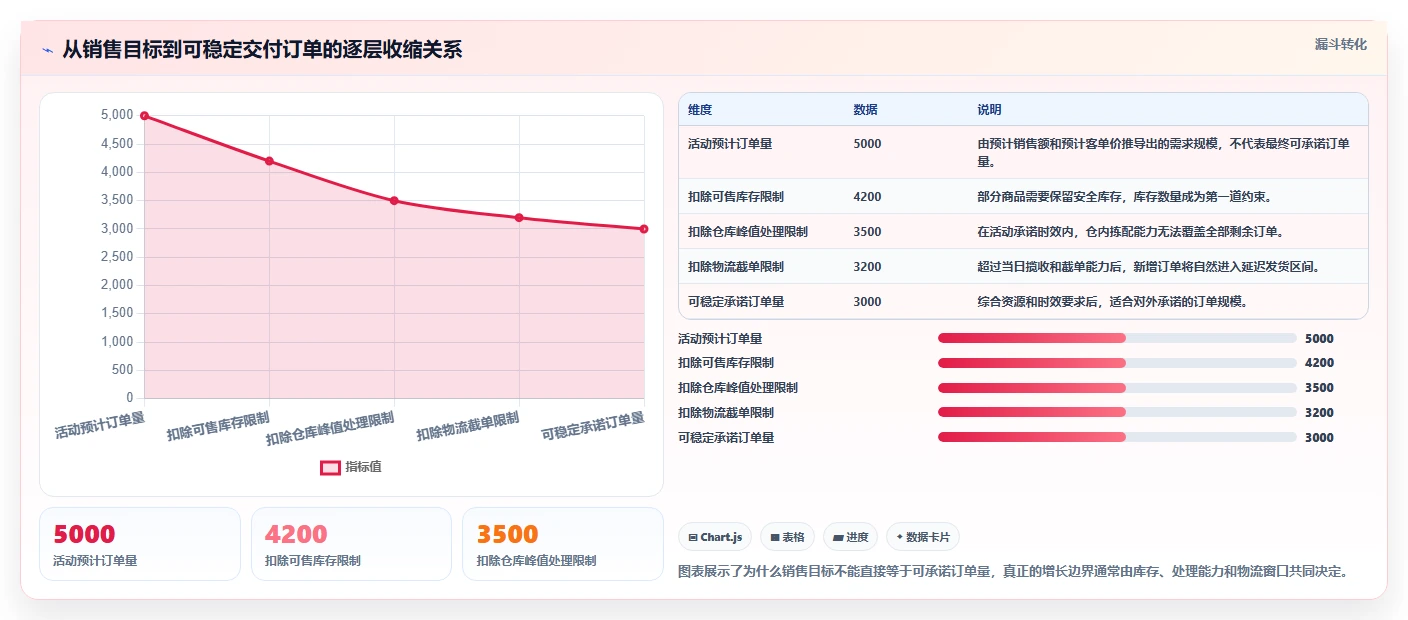This screenshot has width=1408, height=620.
Task: Click table cell 扣除物流截单限制
Action: tap(736, 267)
